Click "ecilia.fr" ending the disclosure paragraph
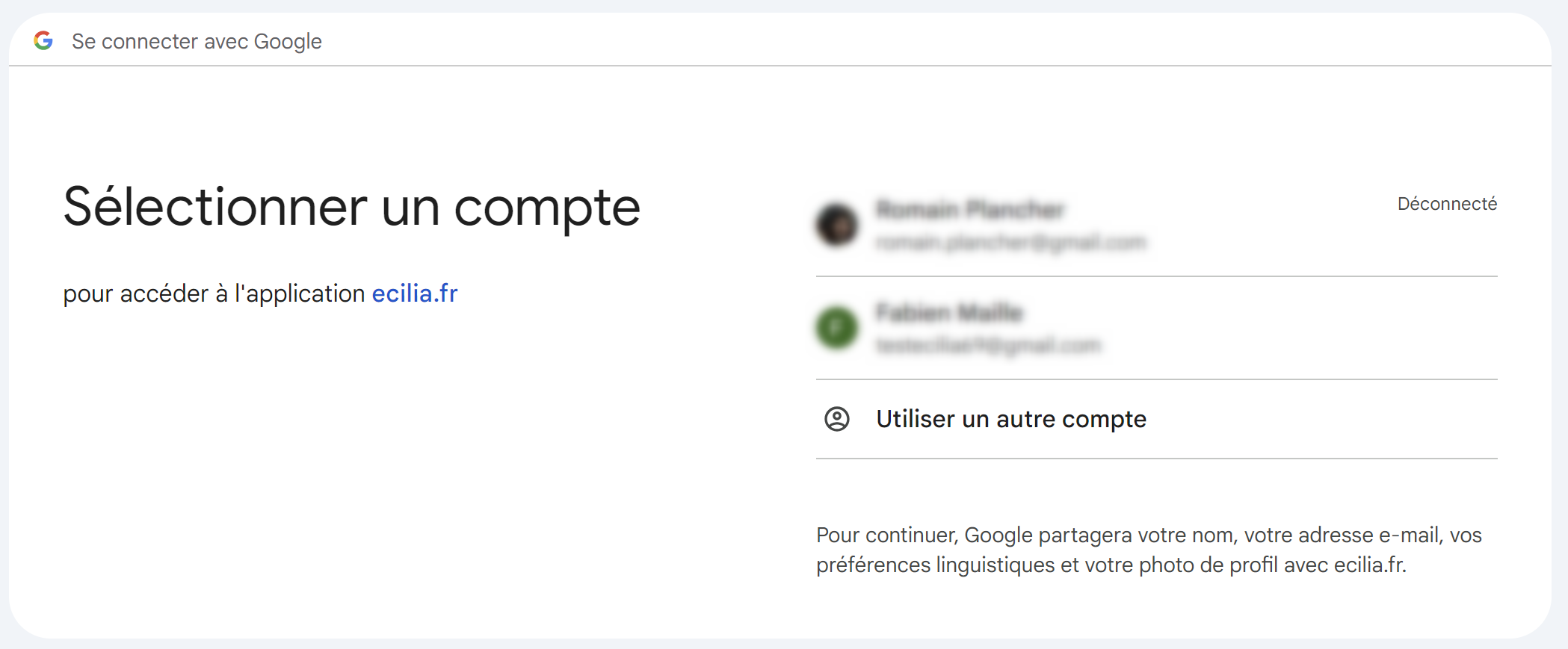This screenshot has height=649, width=1568. [x=1369, y=565]
